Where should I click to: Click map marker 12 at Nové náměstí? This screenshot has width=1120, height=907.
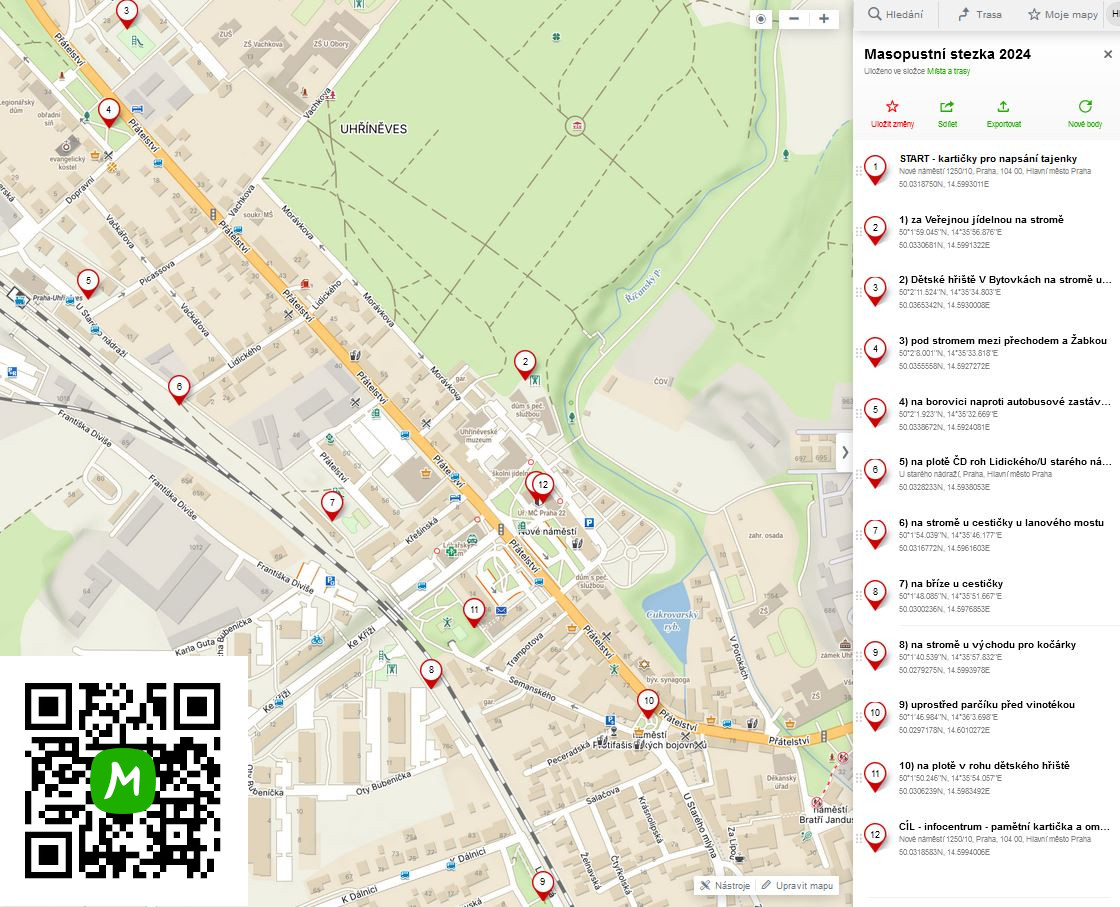[x=543, y=487]
